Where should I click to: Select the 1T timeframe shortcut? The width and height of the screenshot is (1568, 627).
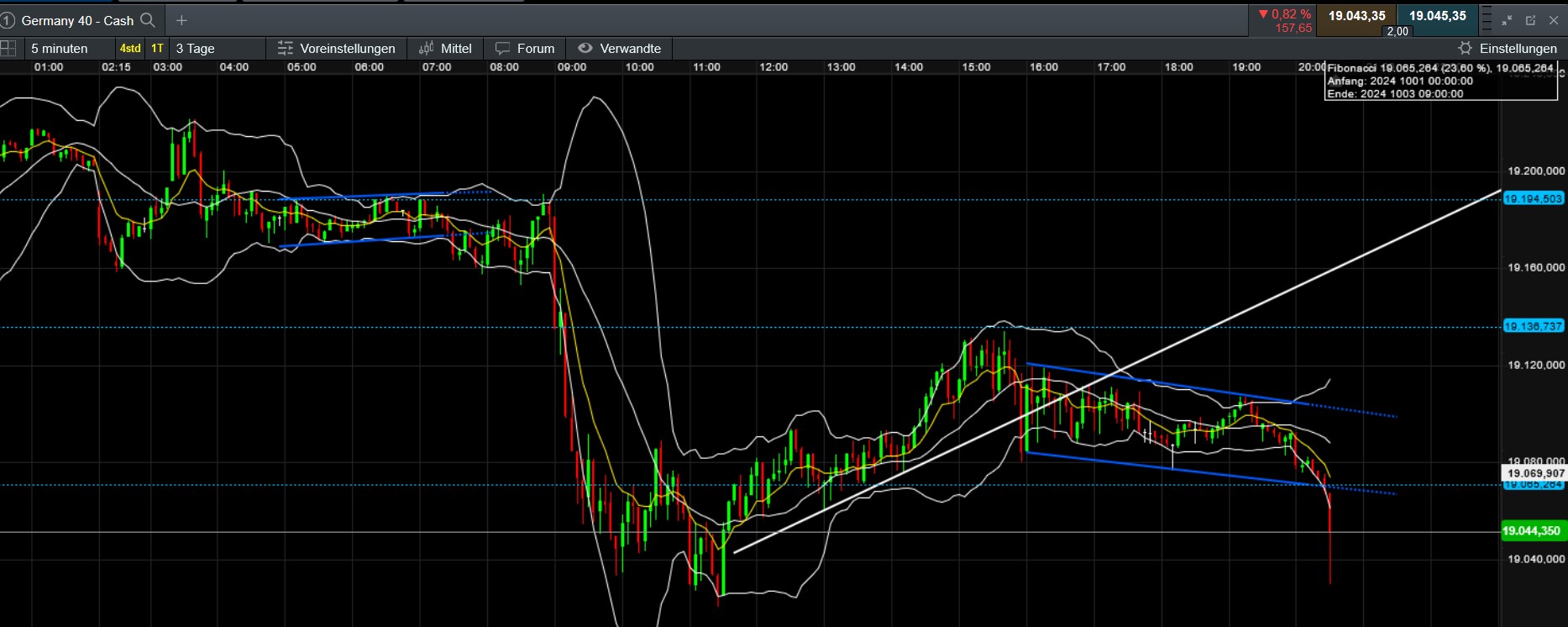(158, 49)
